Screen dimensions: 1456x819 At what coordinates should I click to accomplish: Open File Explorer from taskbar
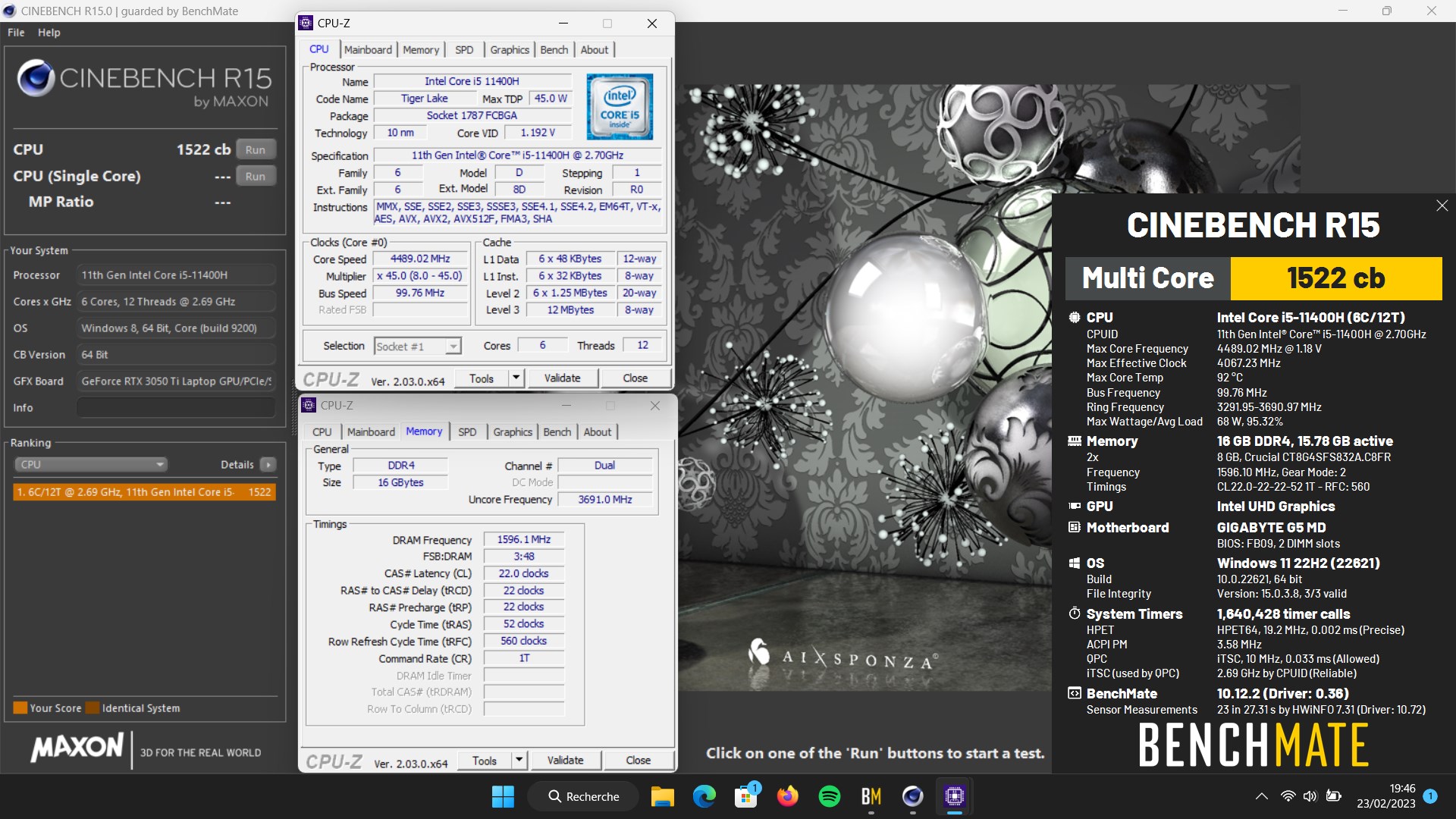pyautogui.click(x=662, y=796)
